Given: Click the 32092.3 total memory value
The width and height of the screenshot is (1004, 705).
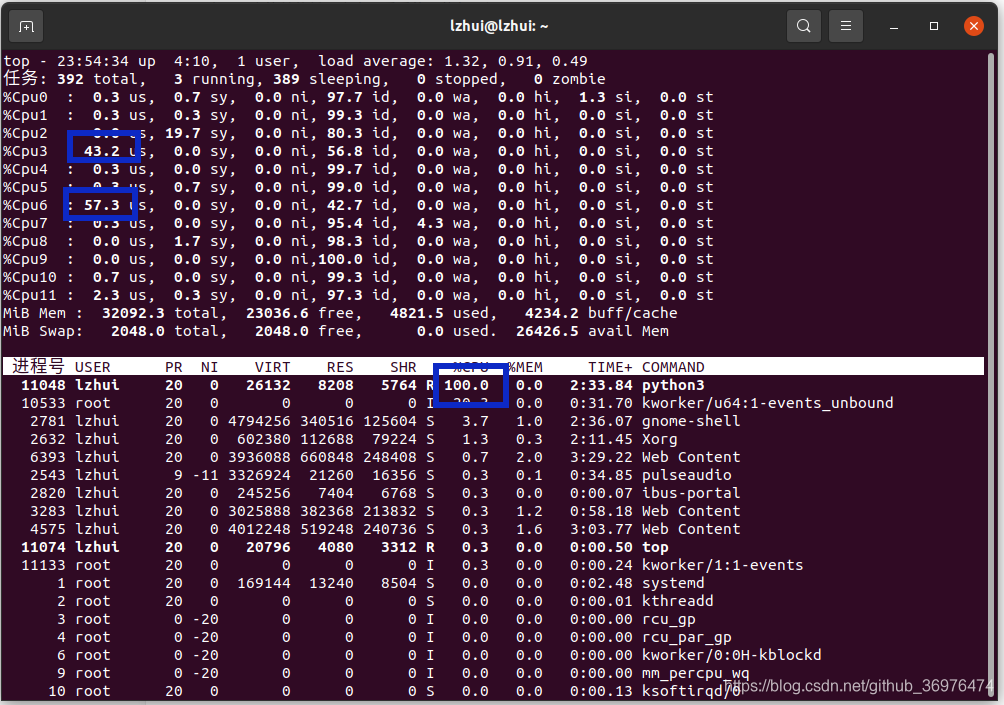Looking at the screenshot, I should (133, 314).
